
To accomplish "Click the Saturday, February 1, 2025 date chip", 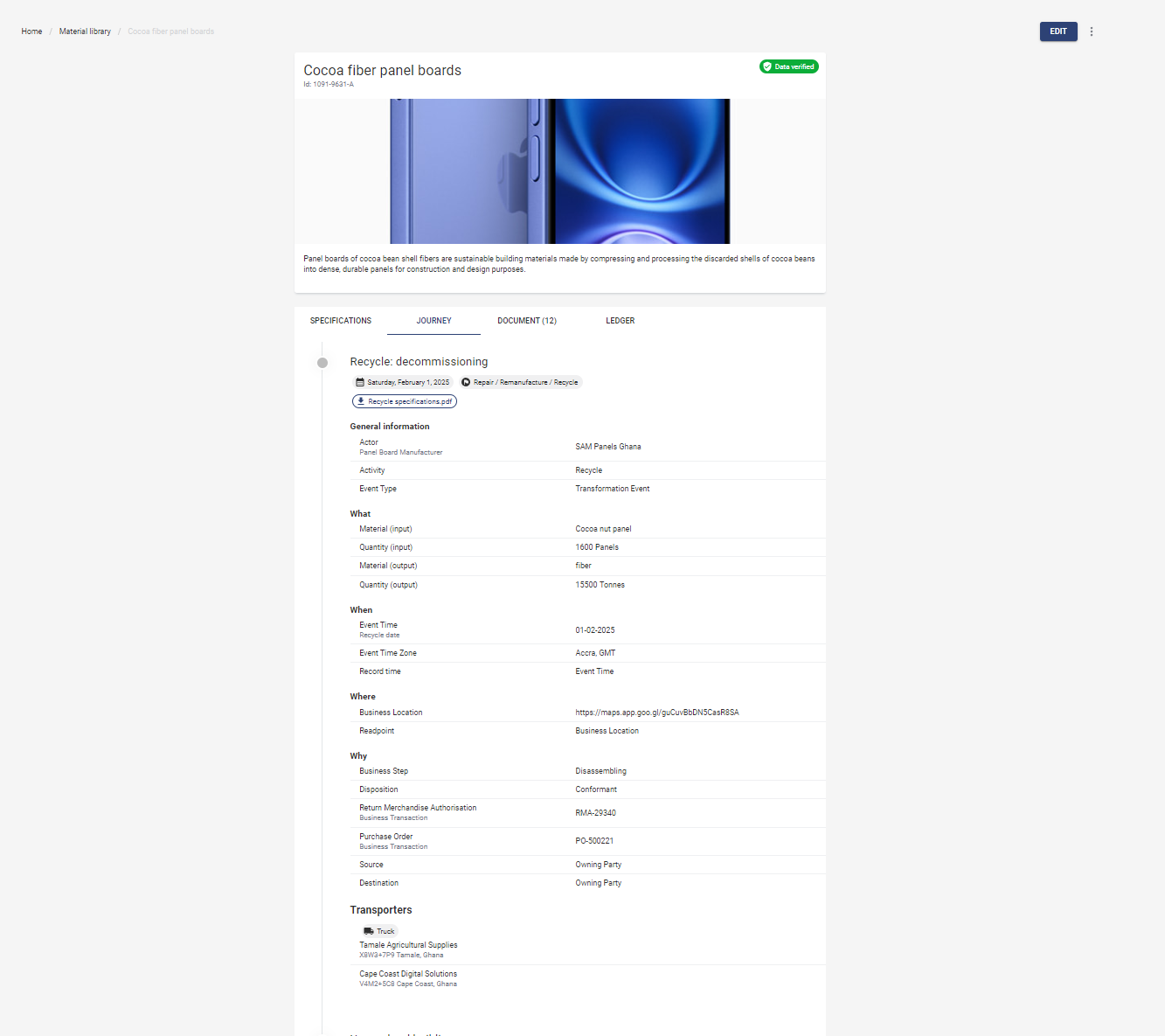I will 403,382.
